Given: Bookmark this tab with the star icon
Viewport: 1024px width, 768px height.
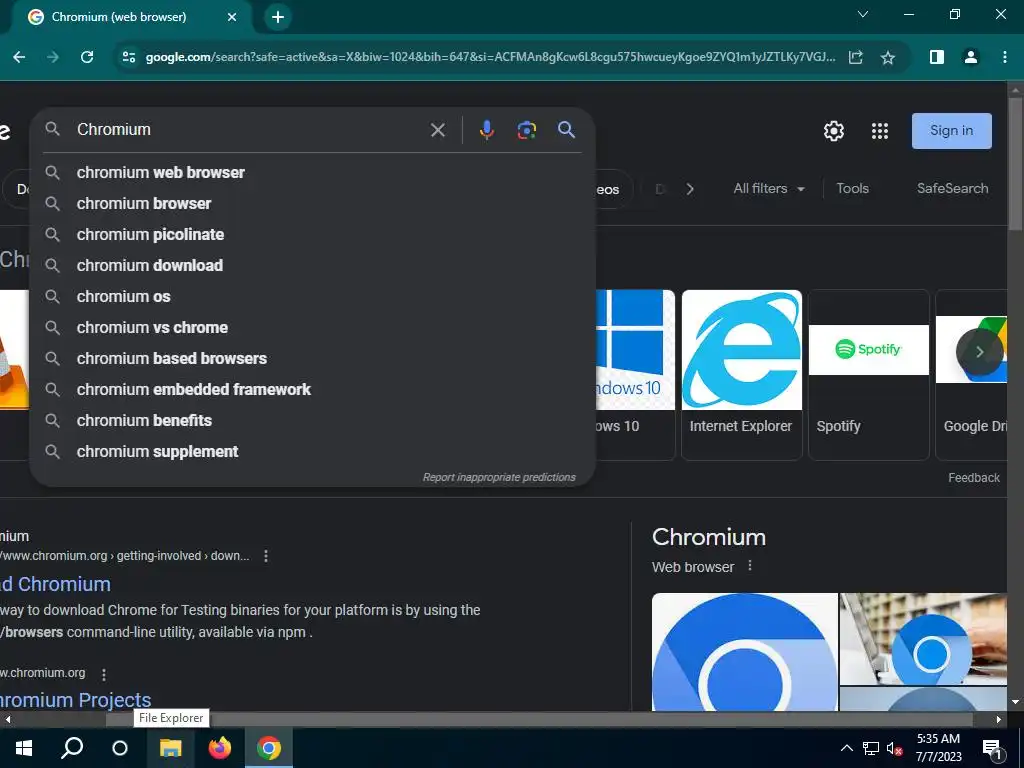Looking at the screenshot, I should coord(888,57).
